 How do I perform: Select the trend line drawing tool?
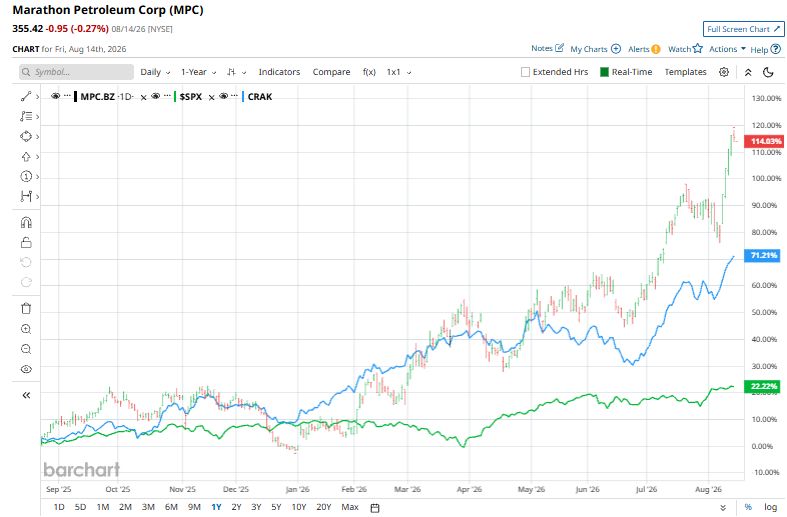[26, 96]
